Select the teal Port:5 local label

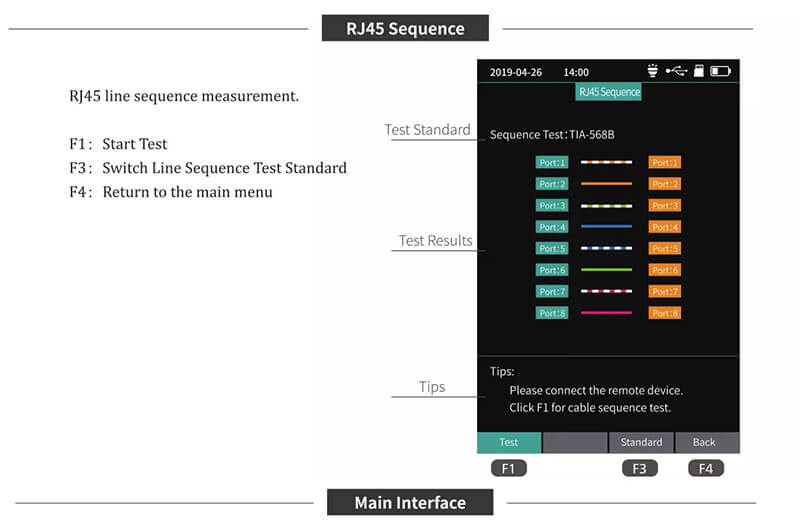coord(552,248)
